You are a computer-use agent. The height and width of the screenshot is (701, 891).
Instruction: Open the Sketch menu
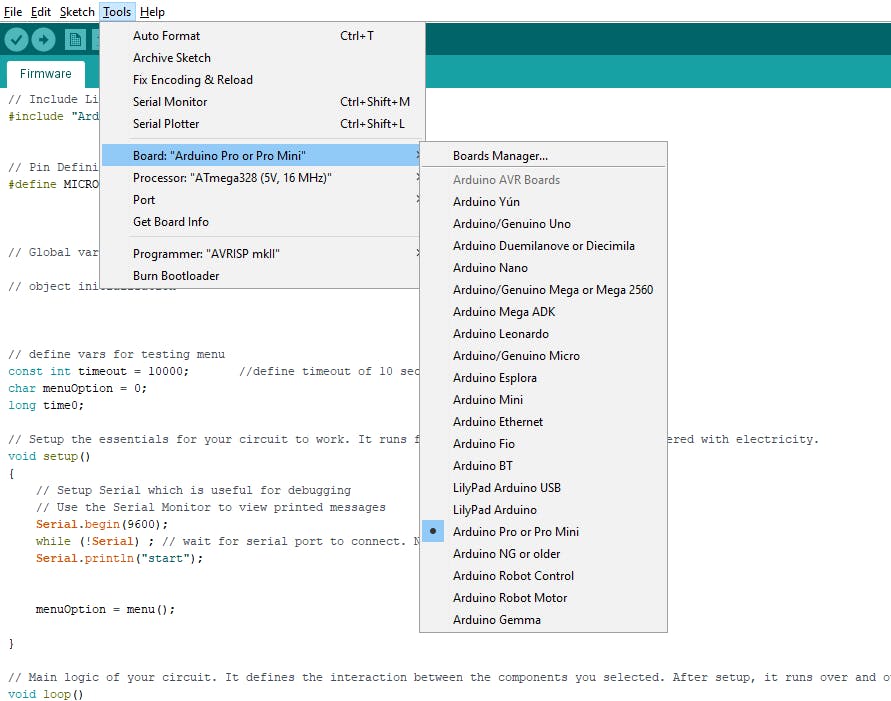point(77,12)
